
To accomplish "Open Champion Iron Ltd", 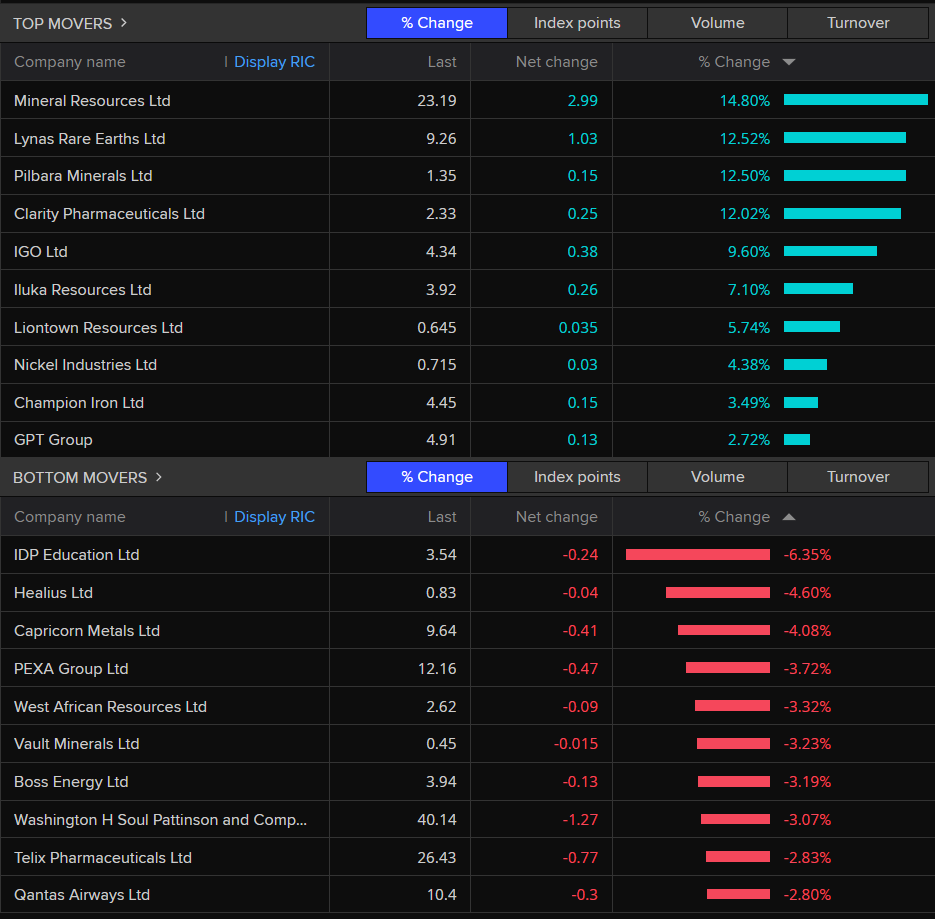I will pos(79,403).
